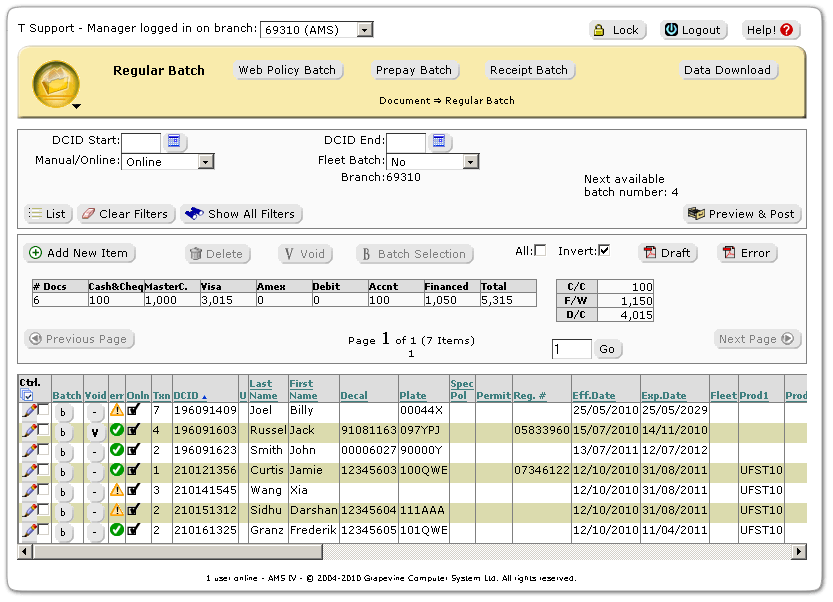
Task: Open the Receipt Batch tab
Action: (529, 70)
